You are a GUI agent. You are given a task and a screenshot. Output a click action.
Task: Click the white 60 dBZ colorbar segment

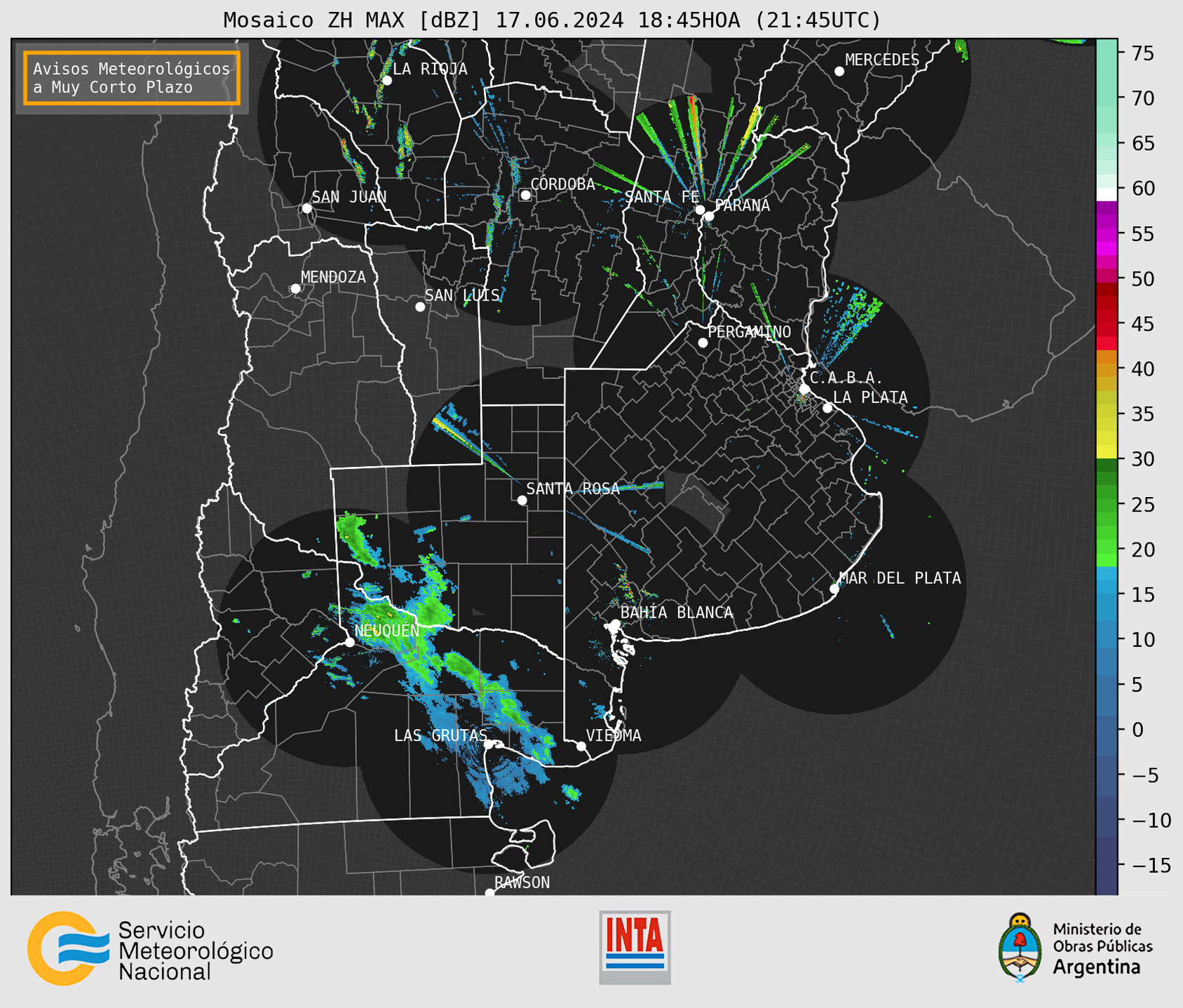pyautogui.click(x=1107, y=194)
